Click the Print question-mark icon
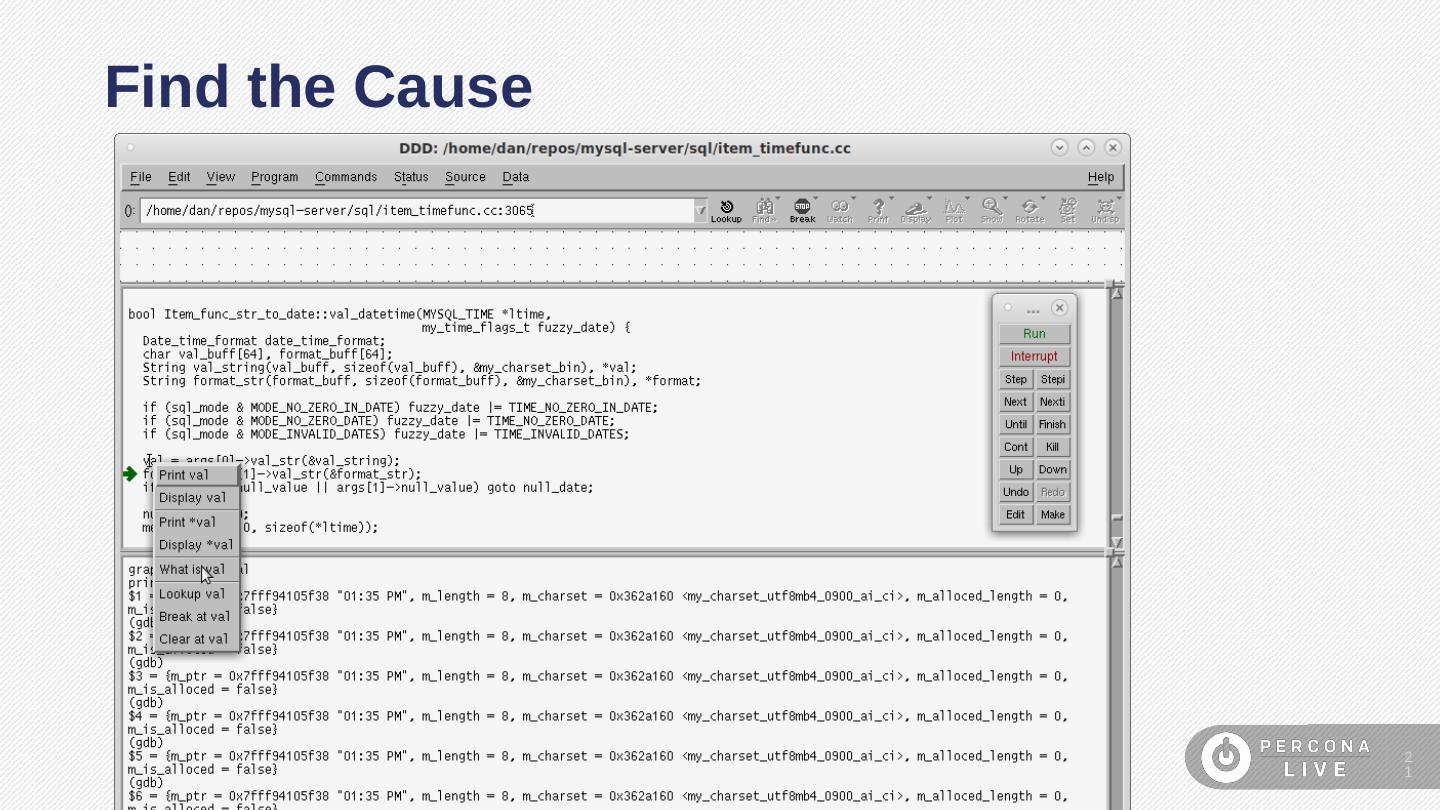 coord(878,210)
